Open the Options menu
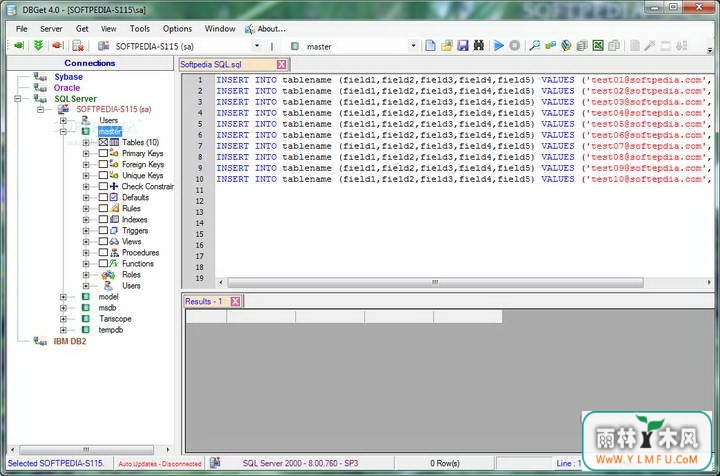The width and height of the screenshot is (720, 476). tap(177, 29)
